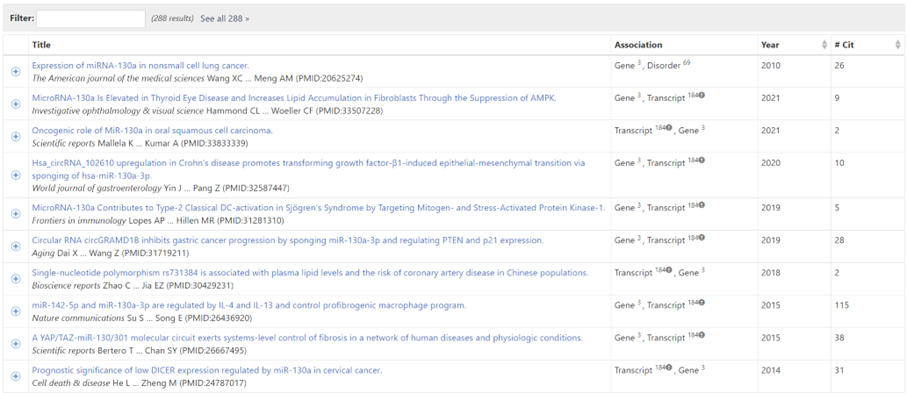Open miR-142-5p and miR-130a-3p article title
The height and width of the screenshot is (393, 907).
[249, 306]
